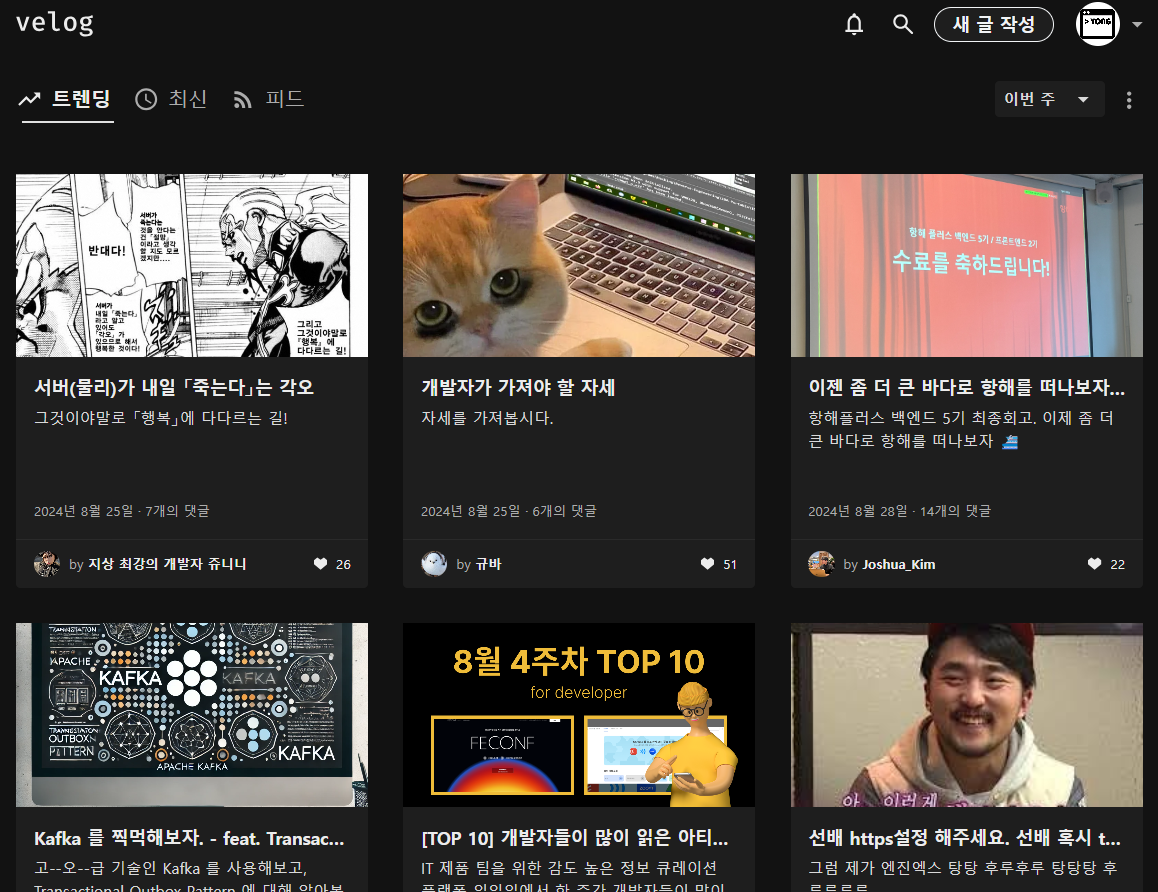
Task: Expand the profile avatar dropdown arrow
Action: 1136,24
